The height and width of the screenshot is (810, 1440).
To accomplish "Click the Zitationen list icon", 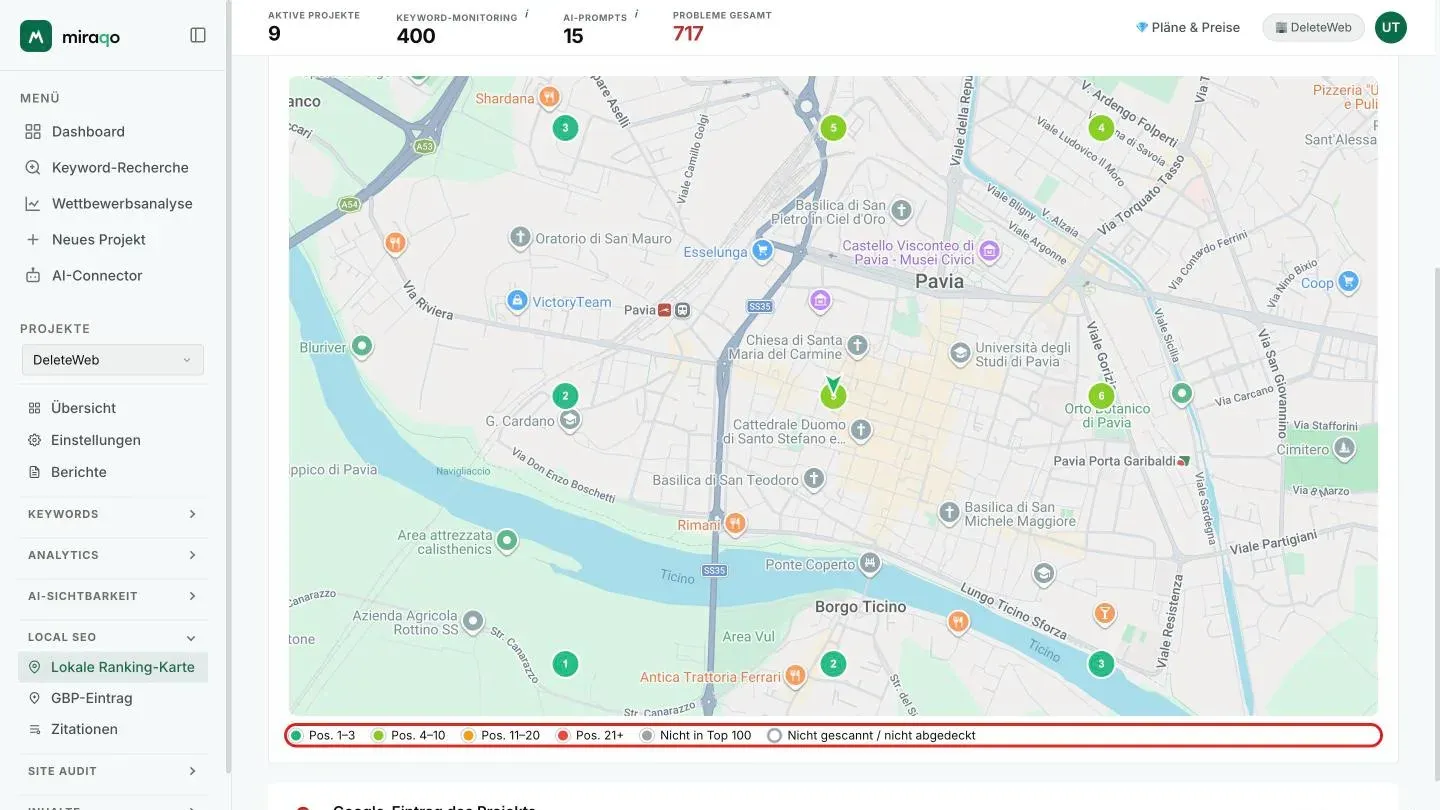I will coord(34,729).
